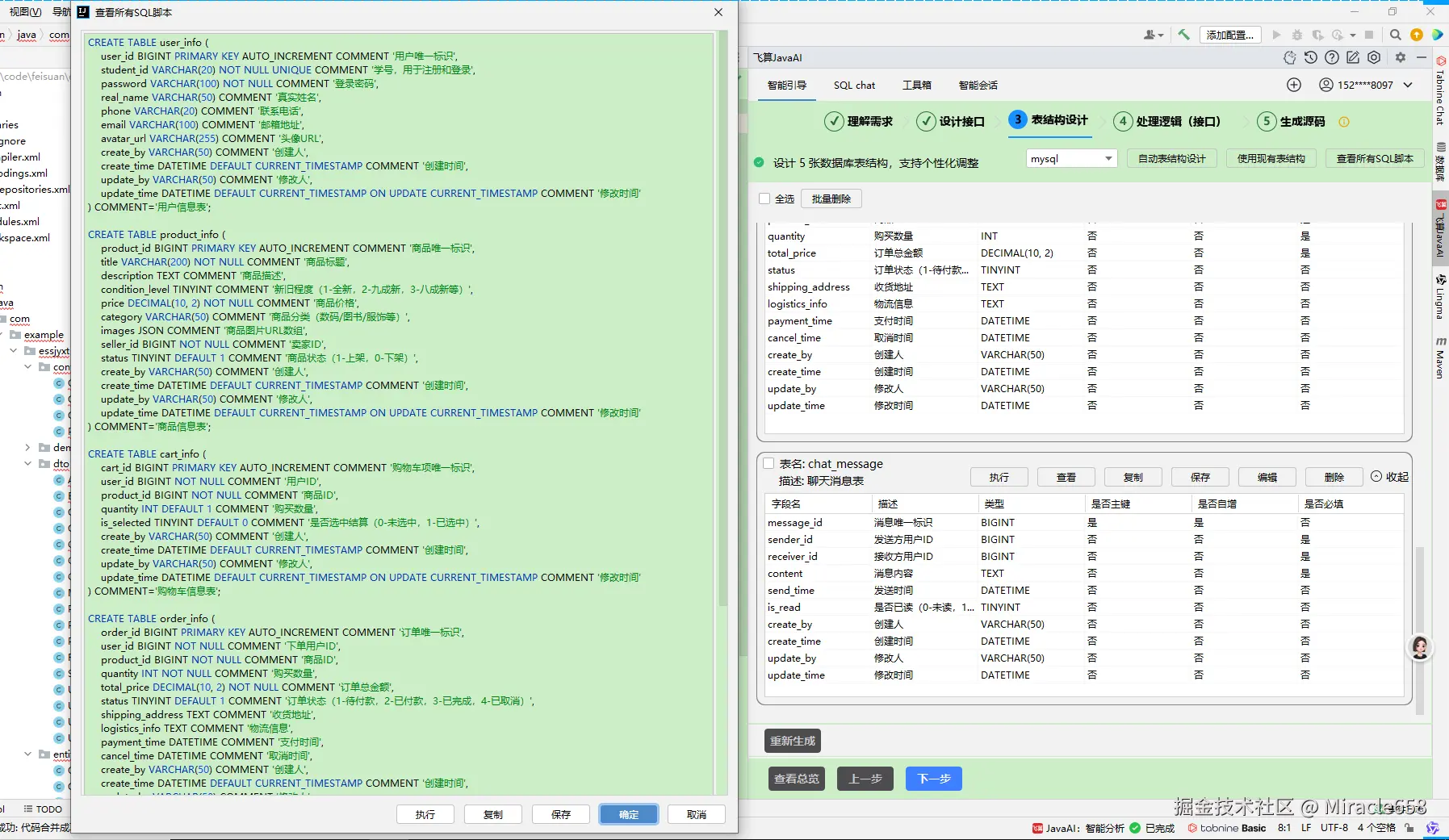Screen dimensions: 1449x840
Task: Click the build project hammer icon
Action: pos(1183,35)
